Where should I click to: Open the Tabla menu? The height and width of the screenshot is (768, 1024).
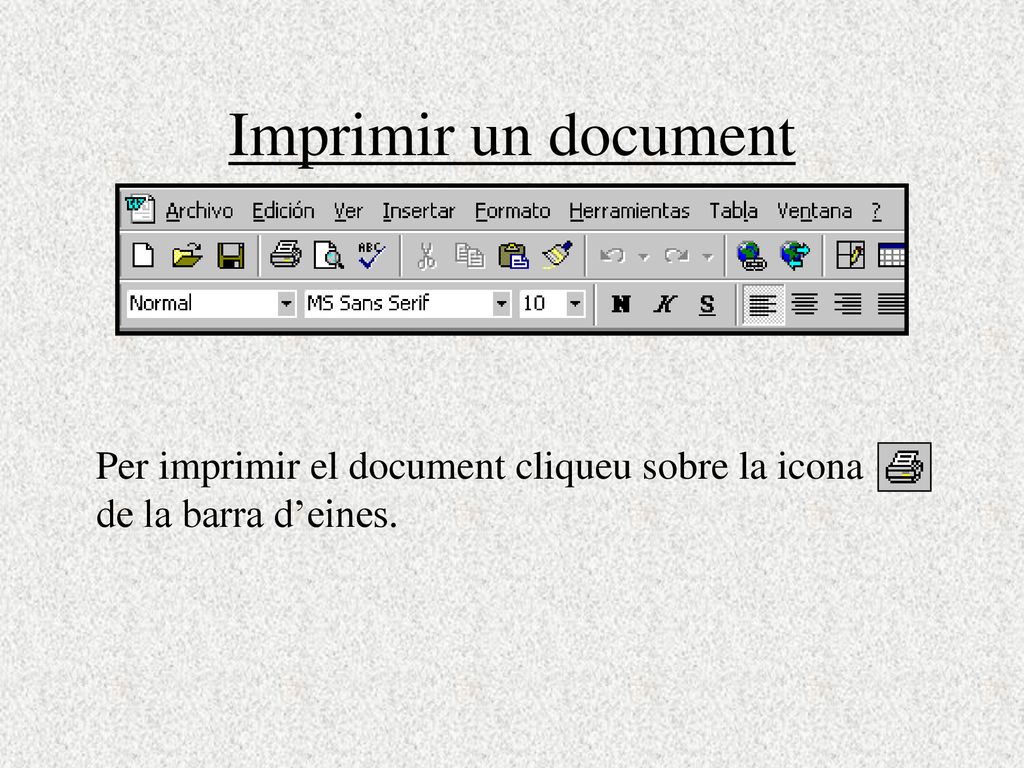coord(733,211)
